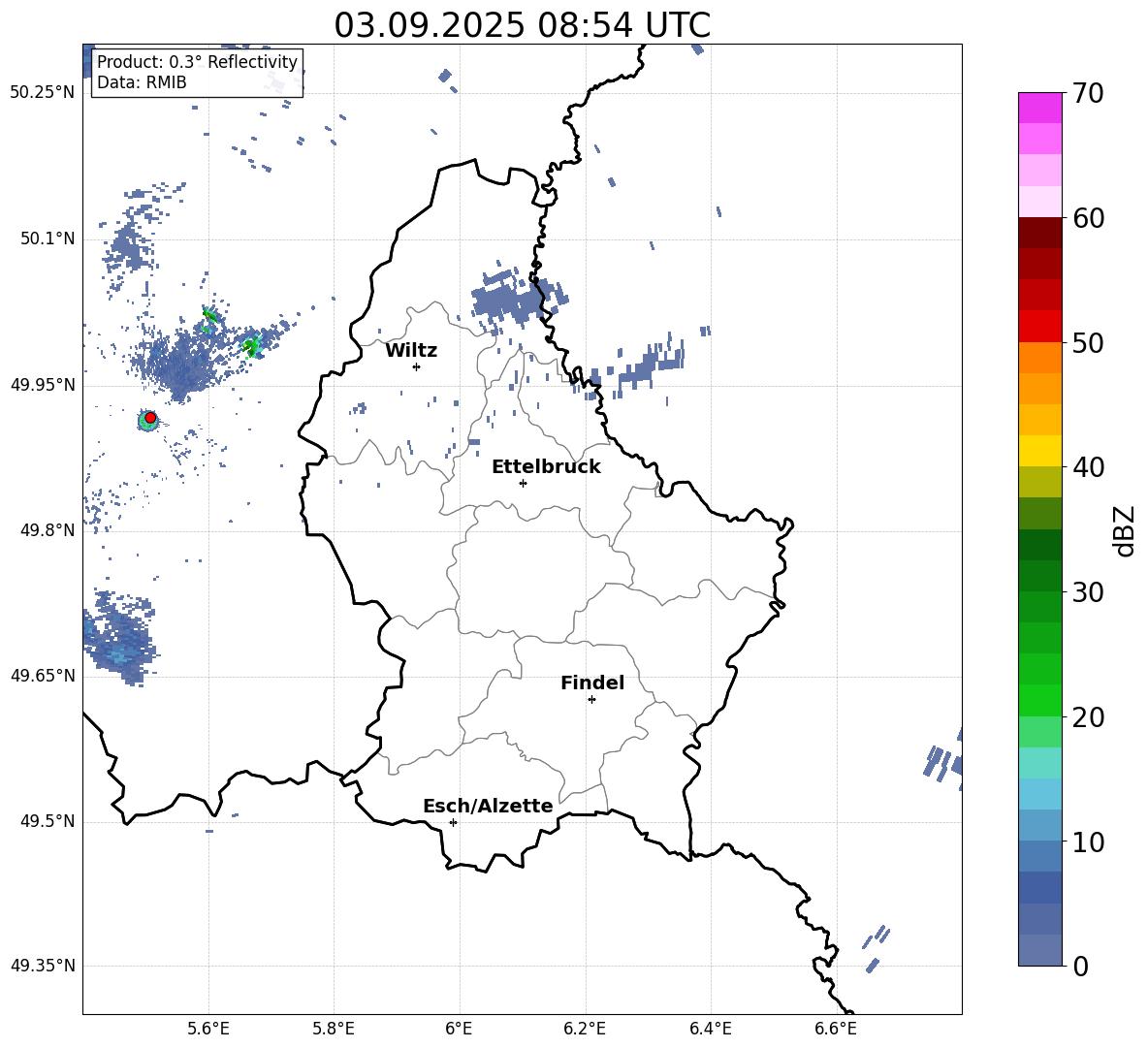The image size is (1148, 1048).
Task: Click the 5.8°E longitude label
Action: 334,1029
